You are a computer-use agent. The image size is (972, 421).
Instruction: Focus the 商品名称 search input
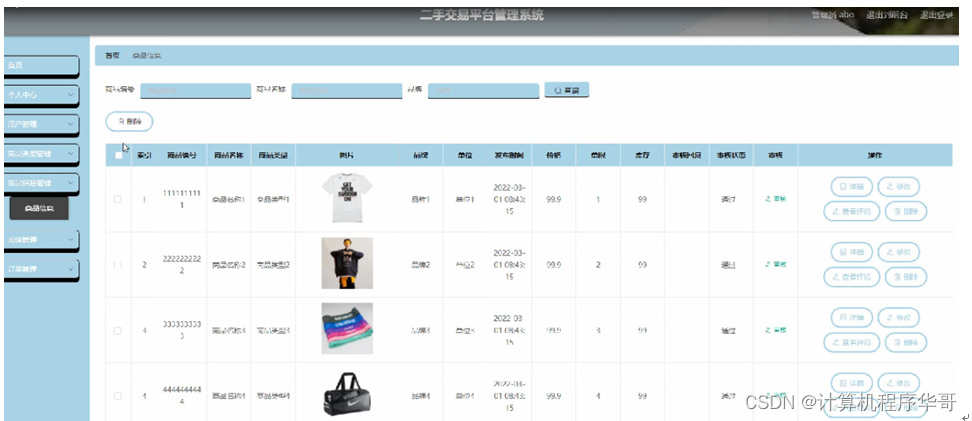pos(347,91)
